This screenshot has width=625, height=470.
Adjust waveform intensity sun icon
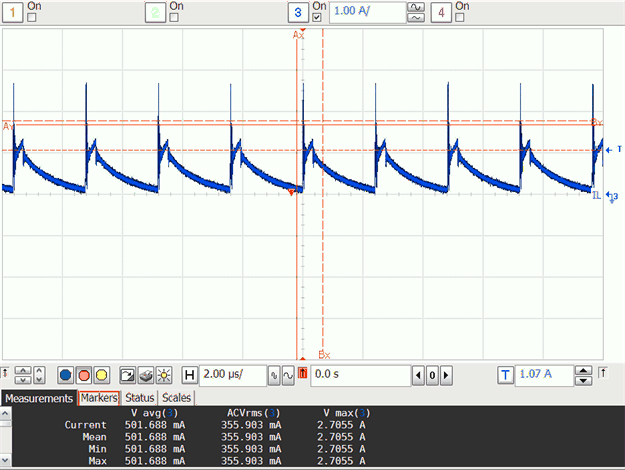(164, 375)
